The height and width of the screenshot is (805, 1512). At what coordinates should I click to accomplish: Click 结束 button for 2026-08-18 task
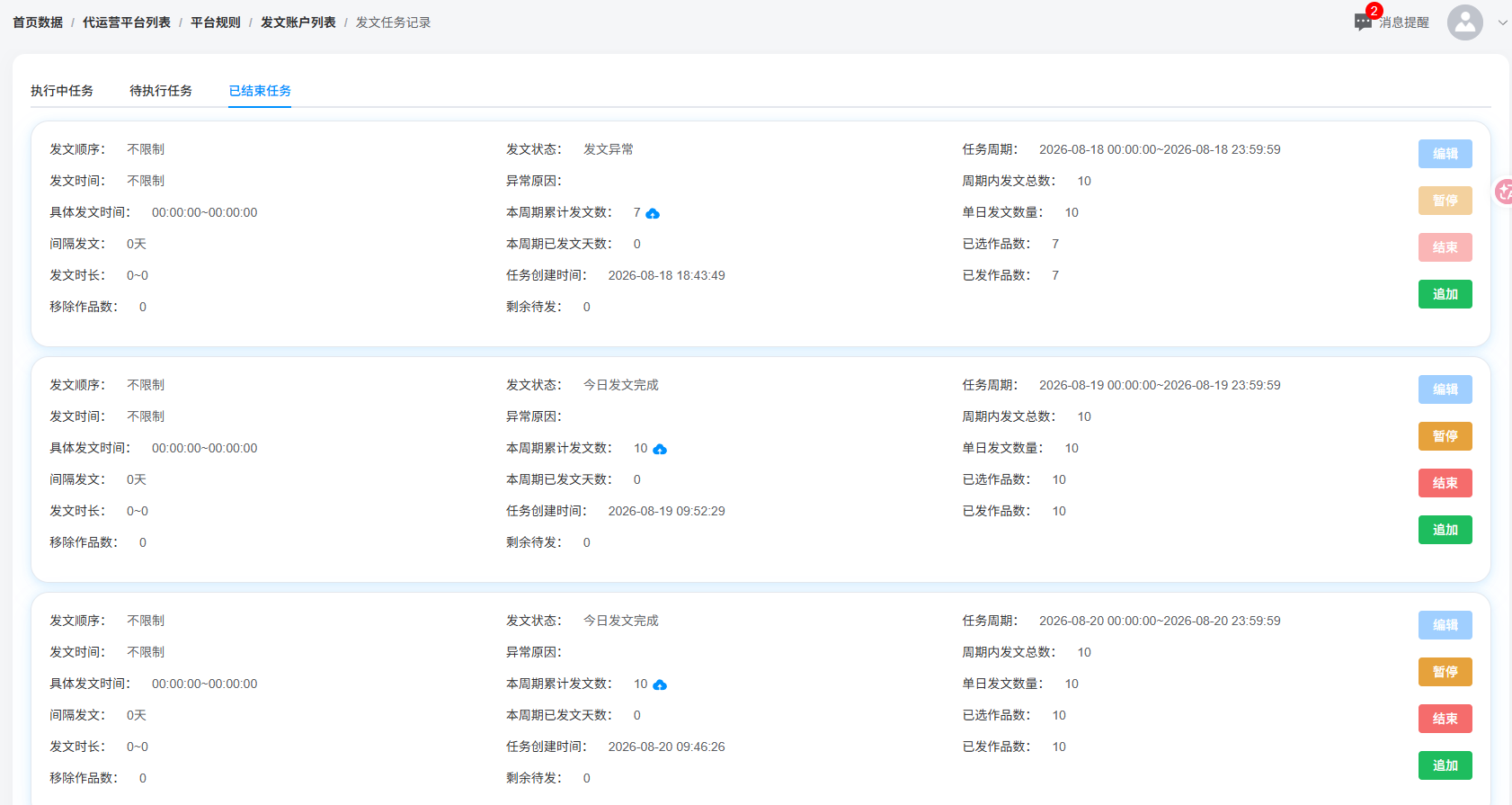click(1445, 247)
